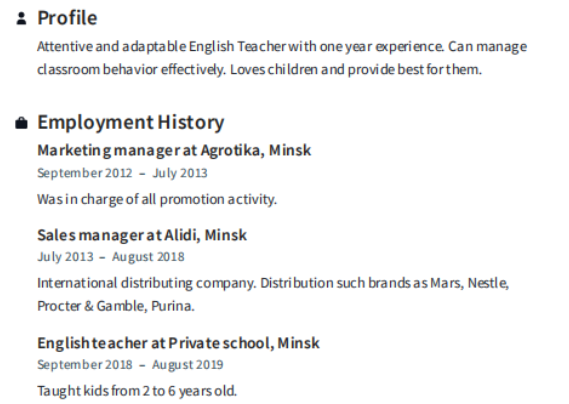This screenshot has height=404, width=569.
Task: Select the Profile section heading
Action: [x=67, y=18]
